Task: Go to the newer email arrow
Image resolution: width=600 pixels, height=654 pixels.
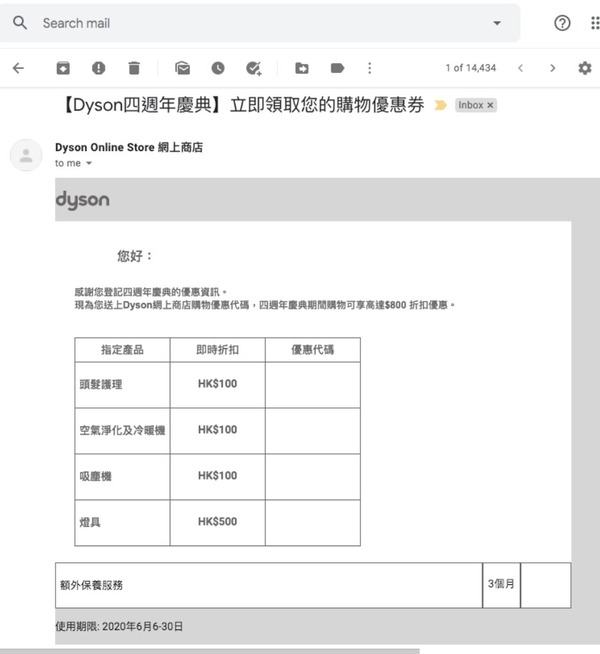Action: [x=520, y=68]
